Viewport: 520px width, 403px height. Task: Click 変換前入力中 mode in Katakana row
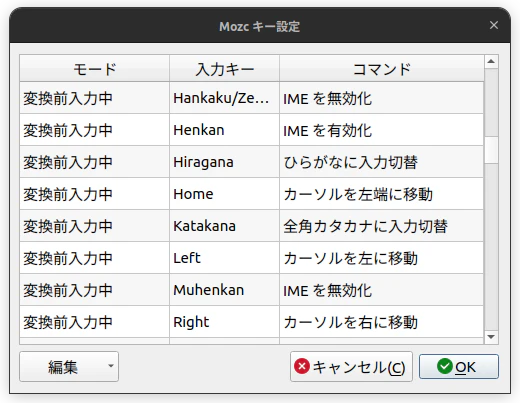(x=95, y=226)
